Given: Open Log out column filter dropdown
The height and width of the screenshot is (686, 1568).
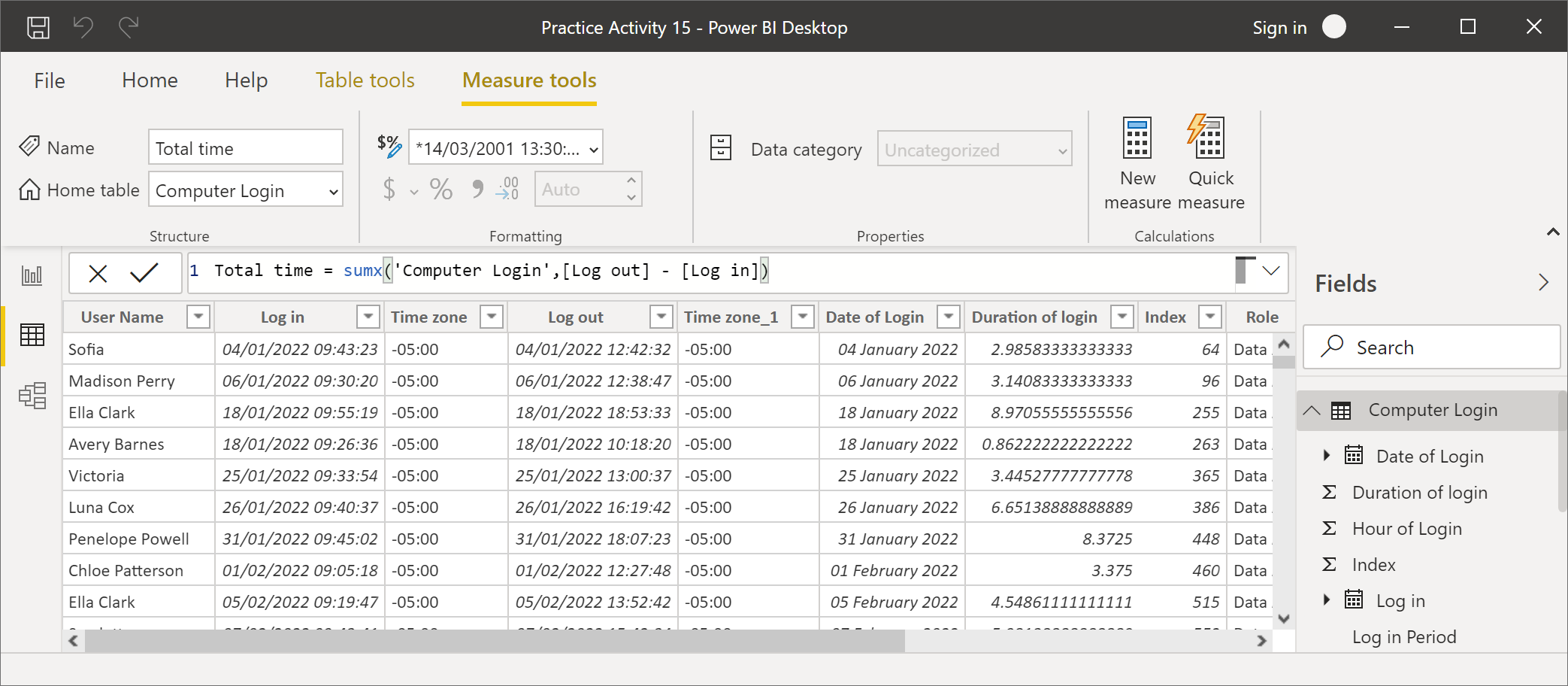Looking at the screenshot, I should pos(661,317).
